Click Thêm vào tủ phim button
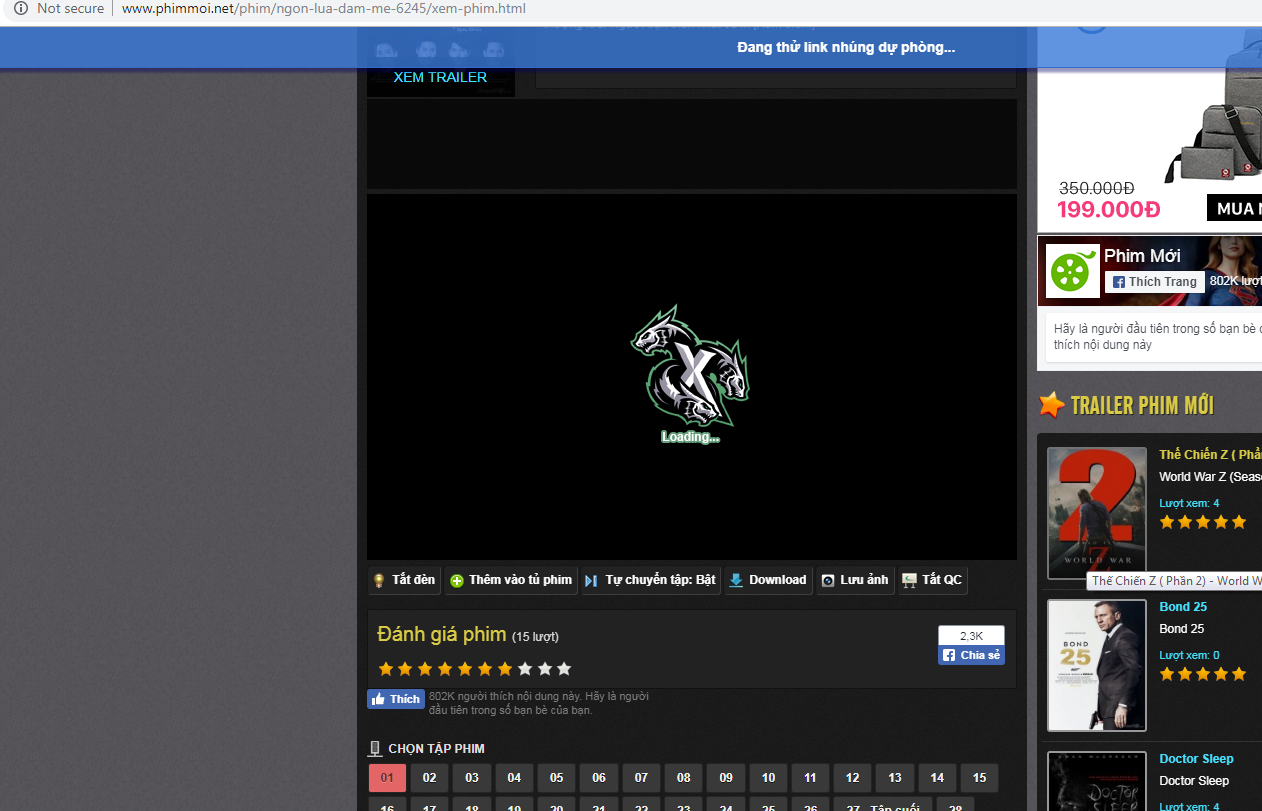Screen dimensions: 1262x811 coord(511,580)
